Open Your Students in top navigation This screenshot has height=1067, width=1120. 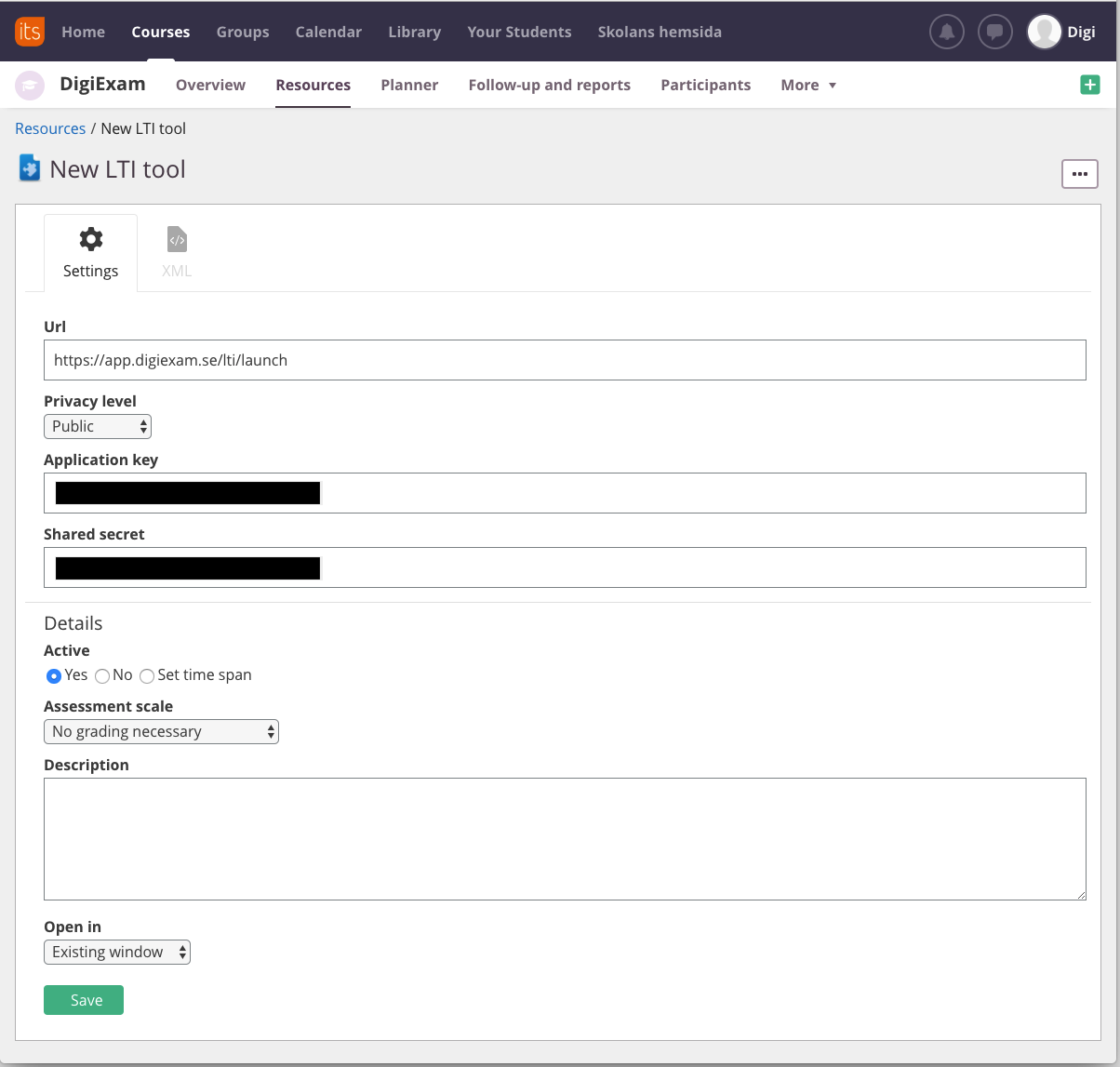[519, 32]
